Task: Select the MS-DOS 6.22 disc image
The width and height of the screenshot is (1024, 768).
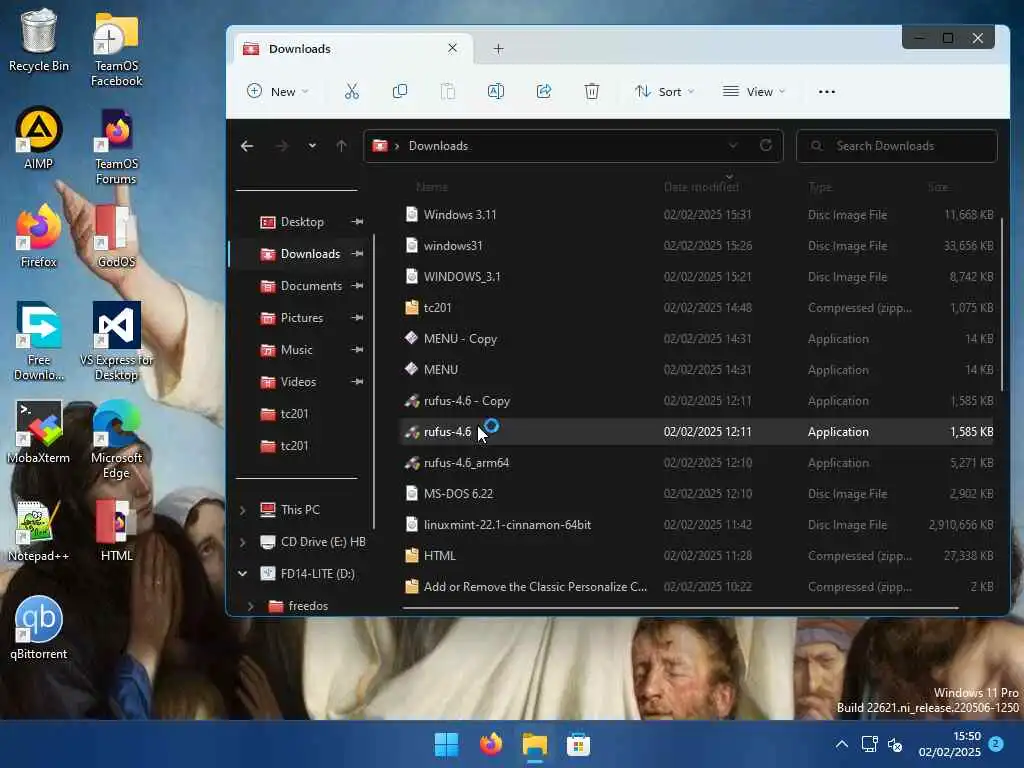Action: (697, 494)
